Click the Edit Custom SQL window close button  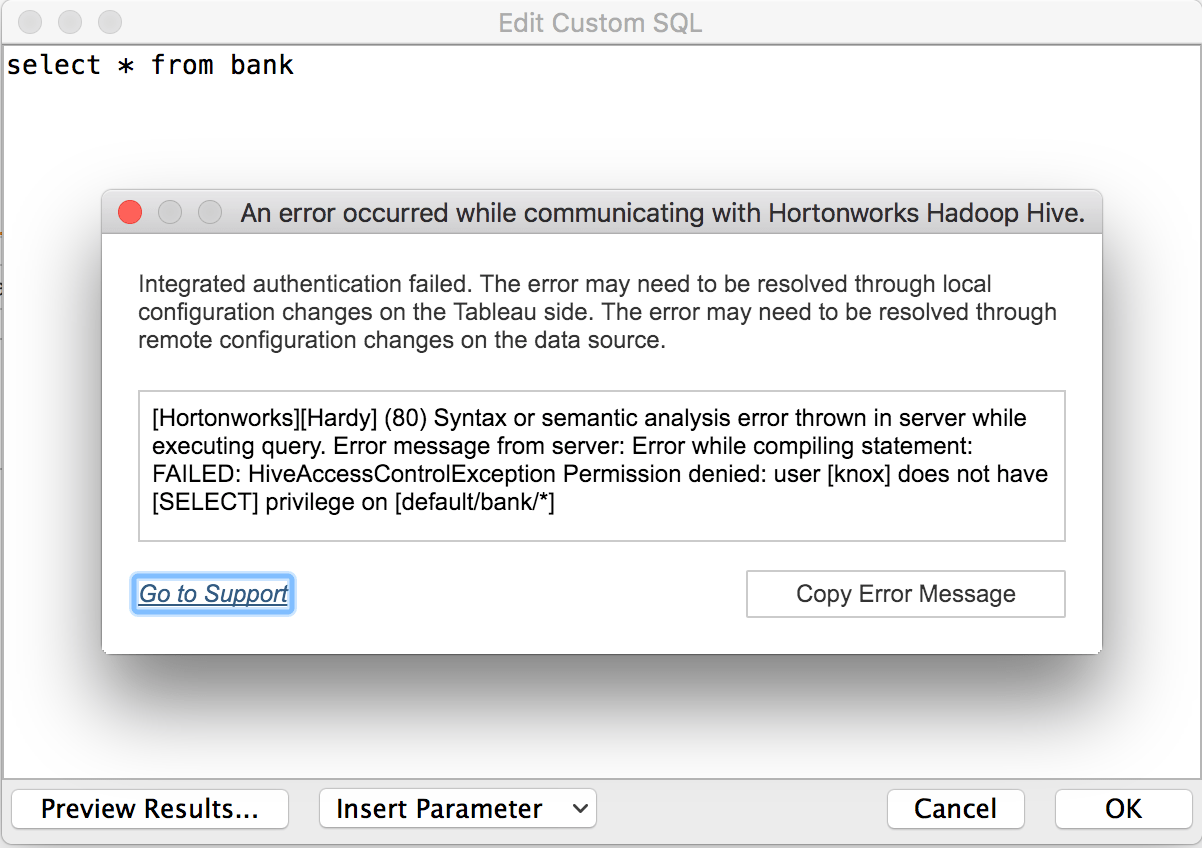[30, 21]
